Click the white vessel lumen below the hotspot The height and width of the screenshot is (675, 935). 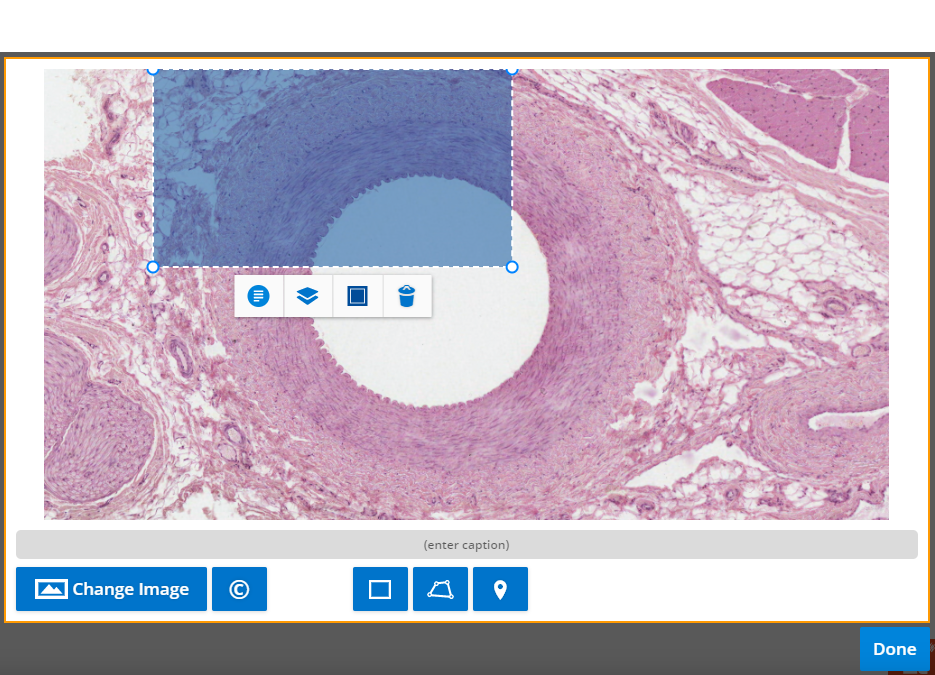440,340
